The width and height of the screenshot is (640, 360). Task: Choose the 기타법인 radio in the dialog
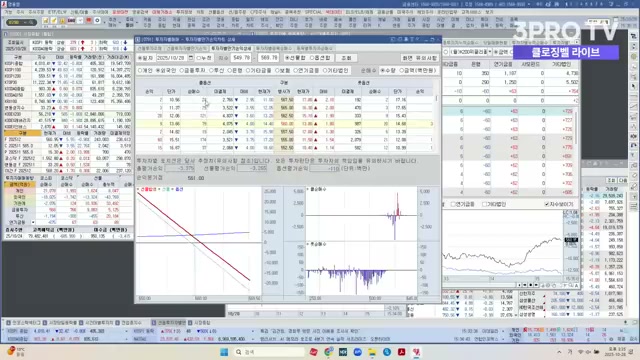coord(325,71)
